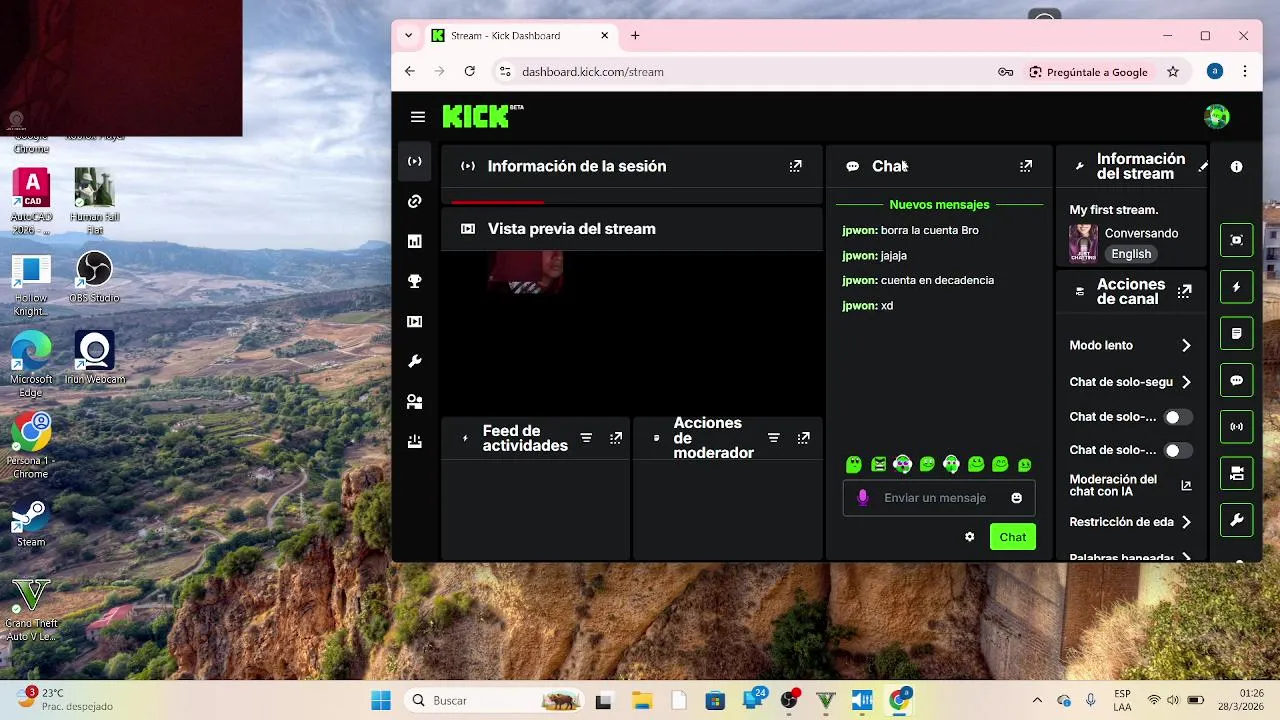Image resolution: width=1280 pixels, height=720 pixels.
Task: Select the stream icon in left sidebar
Action: [415, 161]
